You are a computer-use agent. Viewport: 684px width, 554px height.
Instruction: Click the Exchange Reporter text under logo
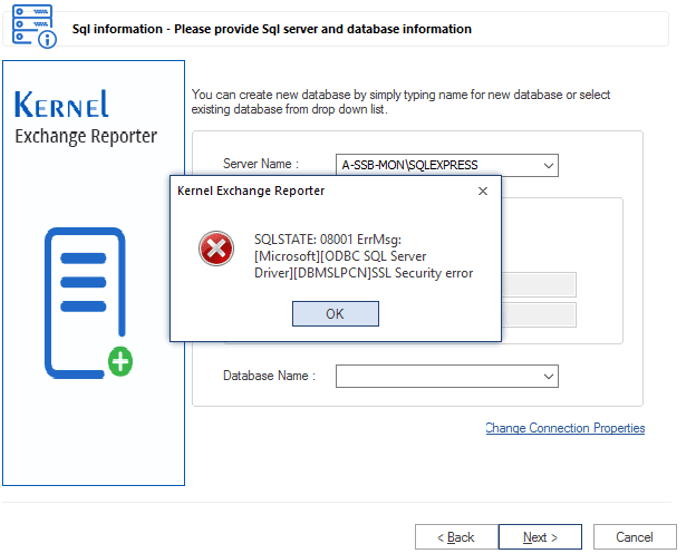(x=86, y=136)
